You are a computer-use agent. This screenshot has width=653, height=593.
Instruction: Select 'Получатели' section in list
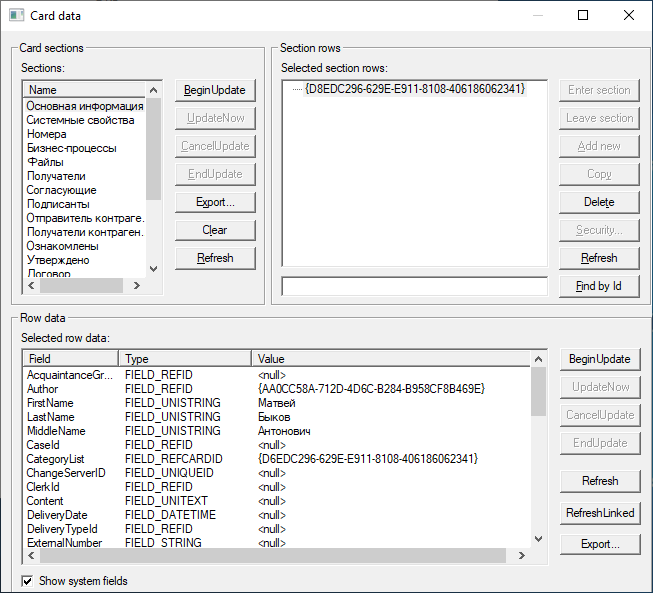pyautogui.click(x=56, y=176)
